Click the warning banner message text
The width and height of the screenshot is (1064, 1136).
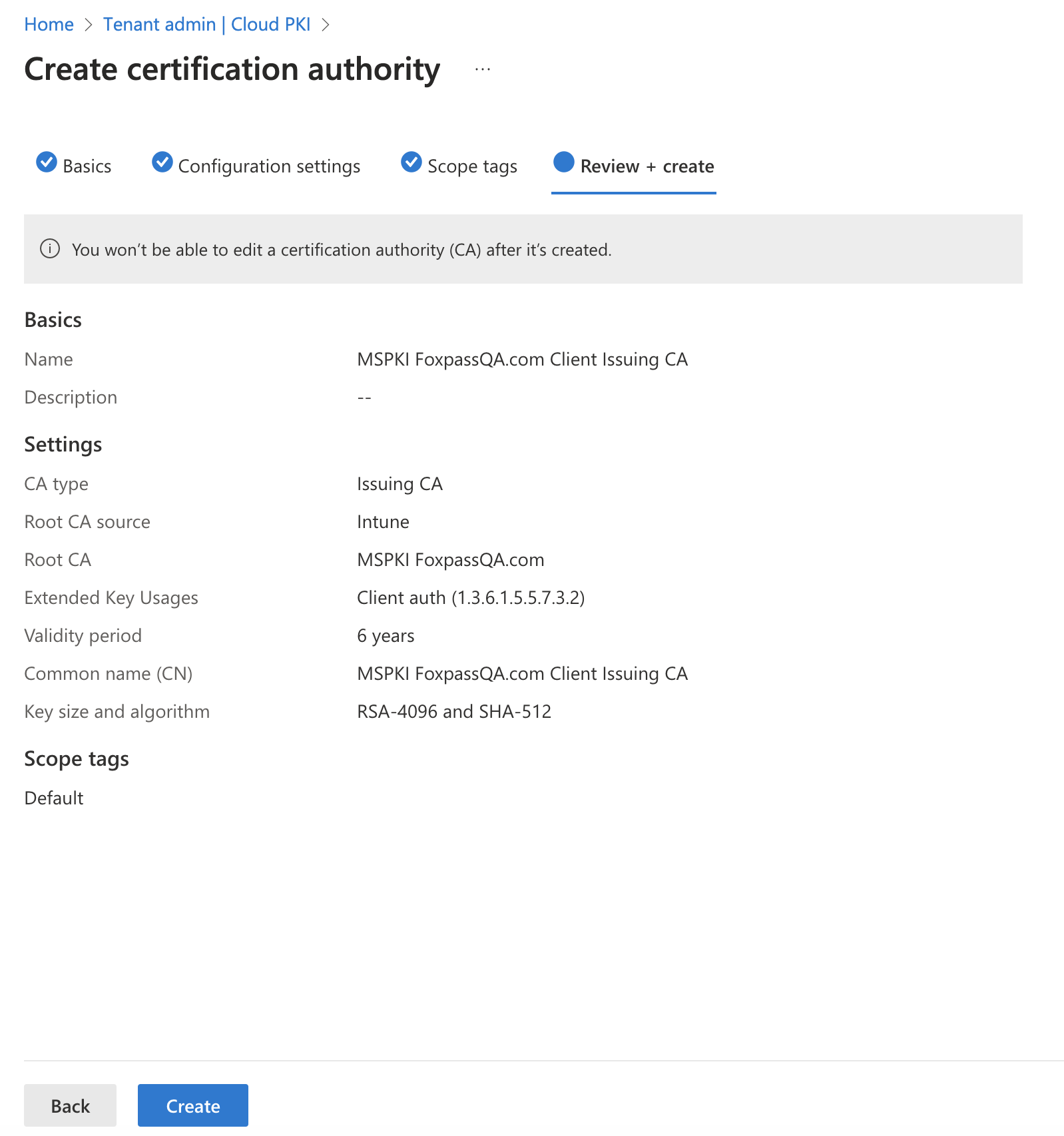[x=342, y=250]
